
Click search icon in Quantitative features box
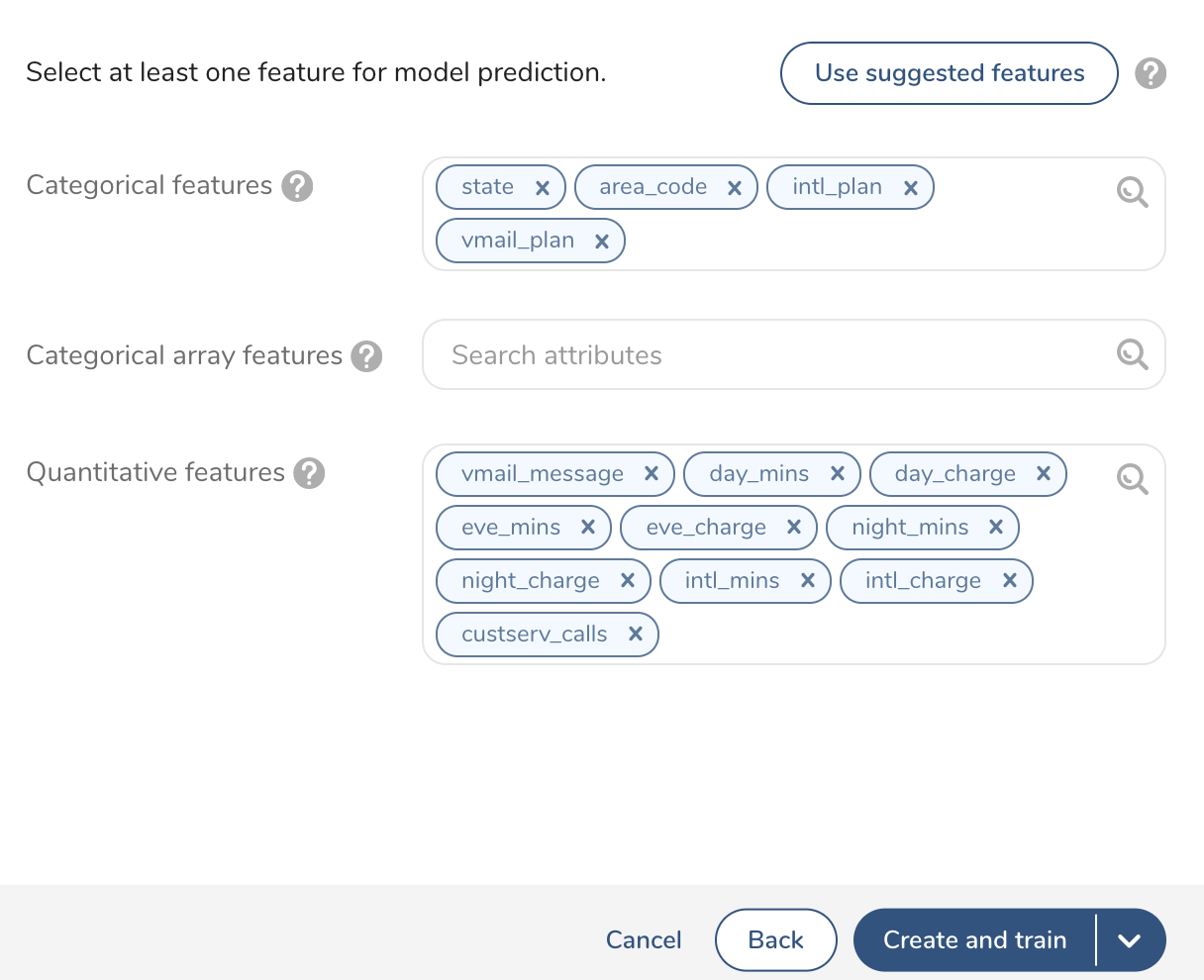coord(1132,479)
